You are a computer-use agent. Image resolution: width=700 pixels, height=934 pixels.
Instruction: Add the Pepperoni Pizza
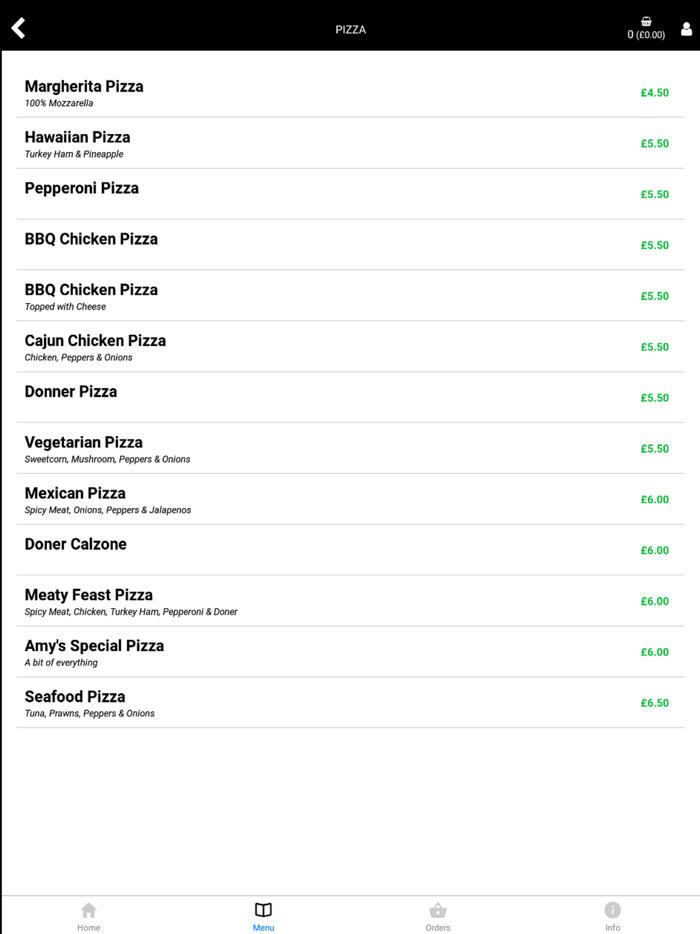click(x=350, y=193)
